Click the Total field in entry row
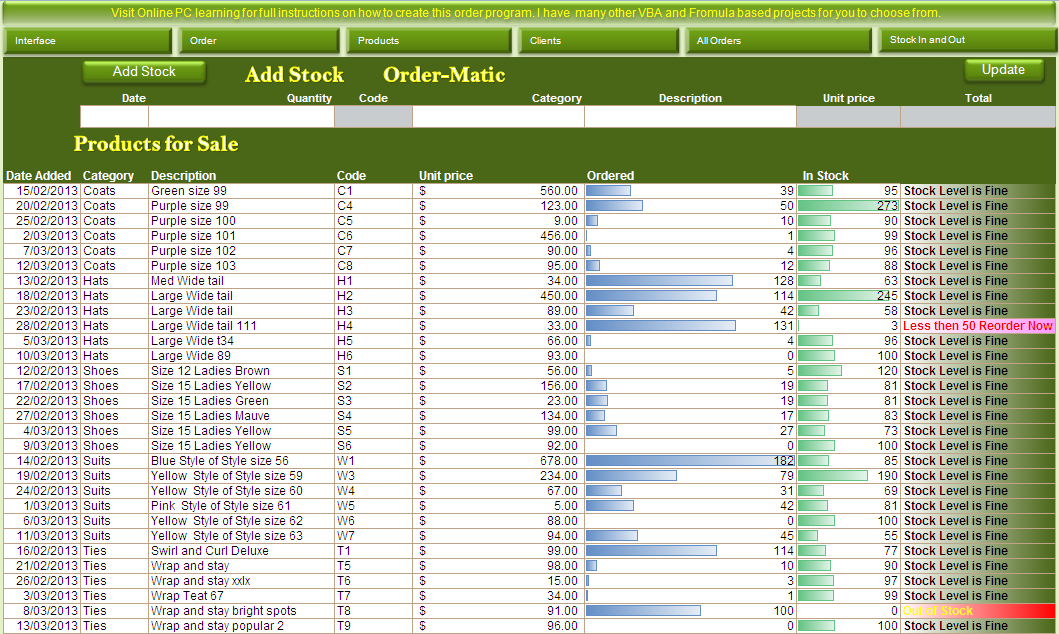The image size is (1059, 634). point(977,117)
